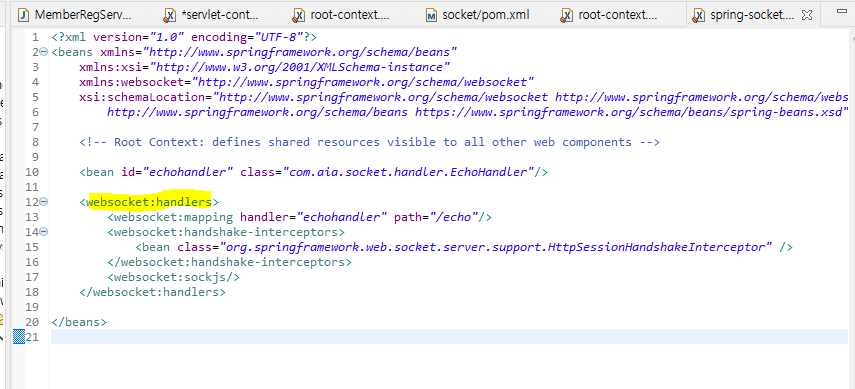Click line number 8 in the gutter
855x389 pixels.
point(35,142)
